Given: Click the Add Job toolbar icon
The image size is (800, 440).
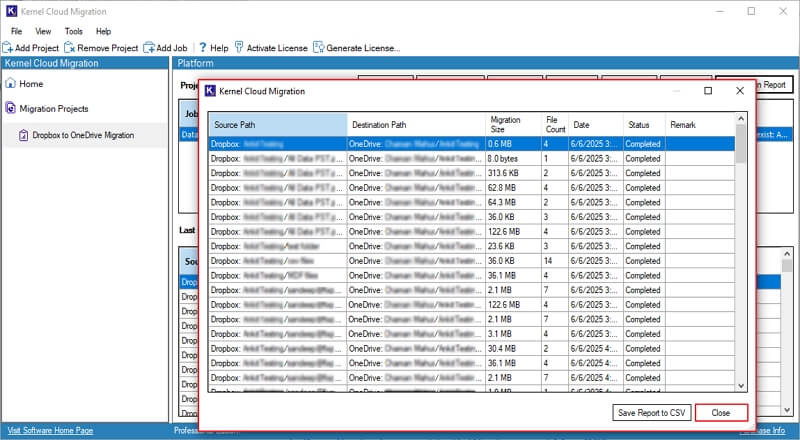Looking at the screenshot, I should coord(148,48).
